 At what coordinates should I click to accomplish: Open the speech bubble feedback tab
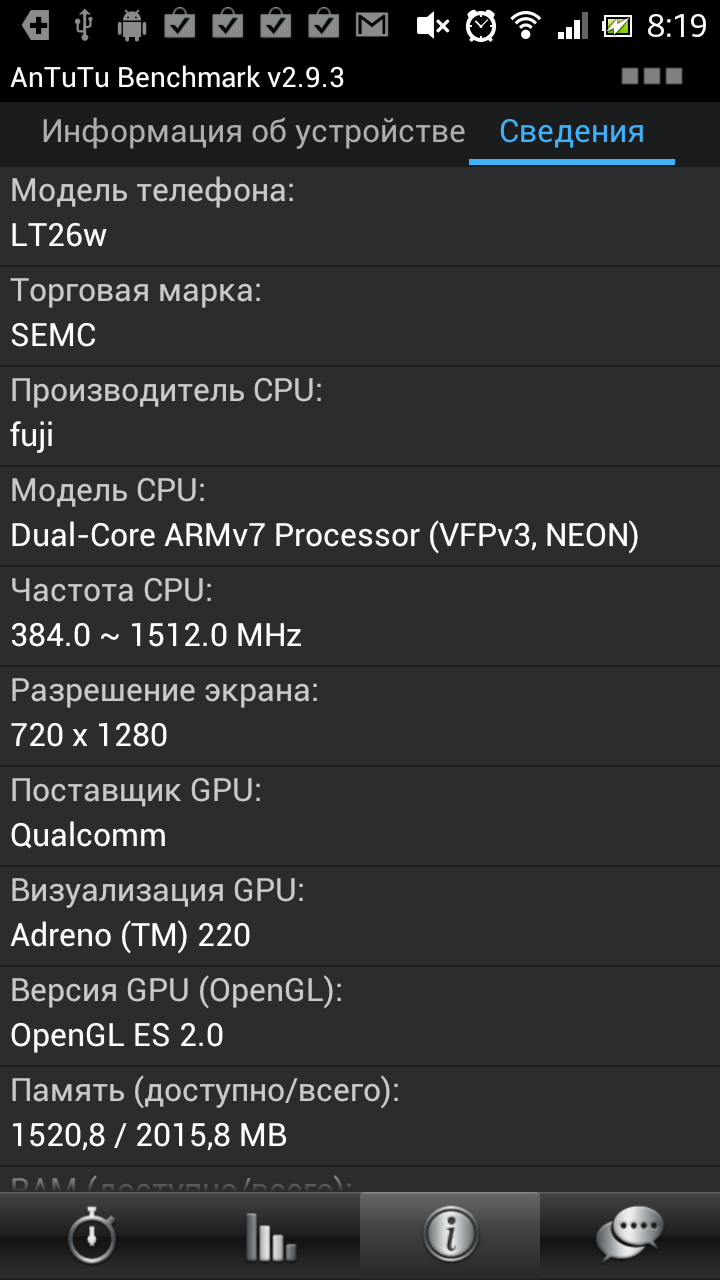point(630,1236)
